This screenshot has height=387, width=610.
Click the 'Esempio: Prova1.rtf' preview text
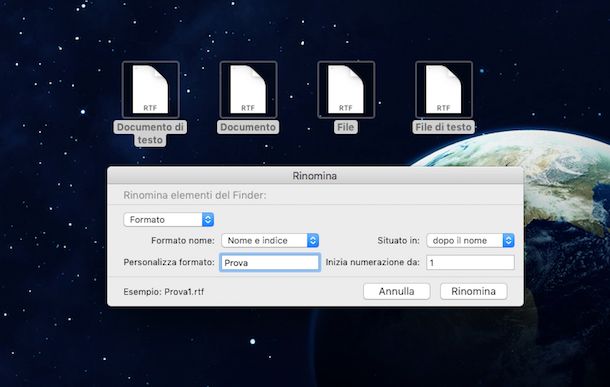pos(163,292)
